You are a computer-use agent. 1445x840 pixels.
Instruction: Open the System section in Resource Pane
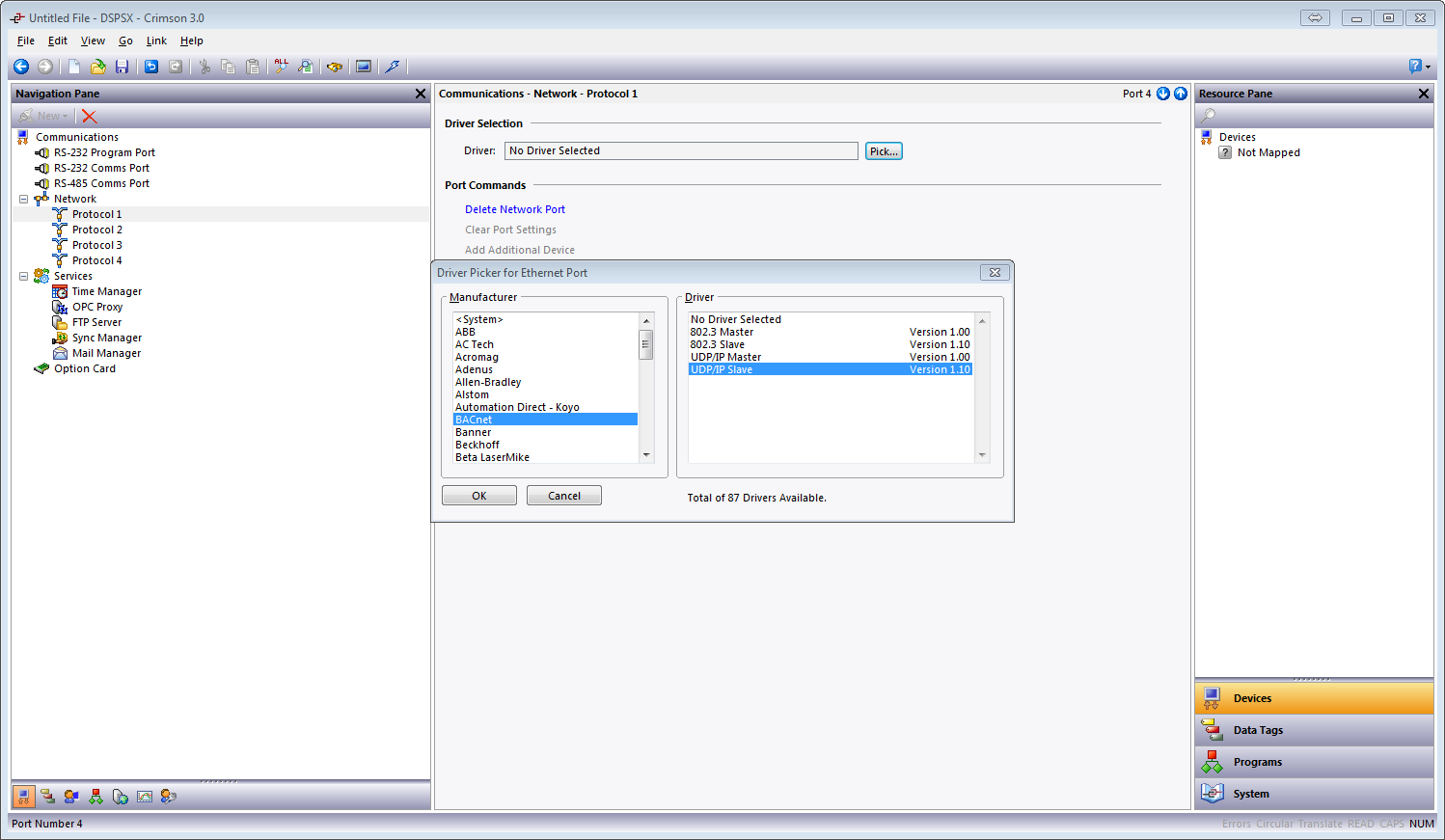tap(1314, 794)
